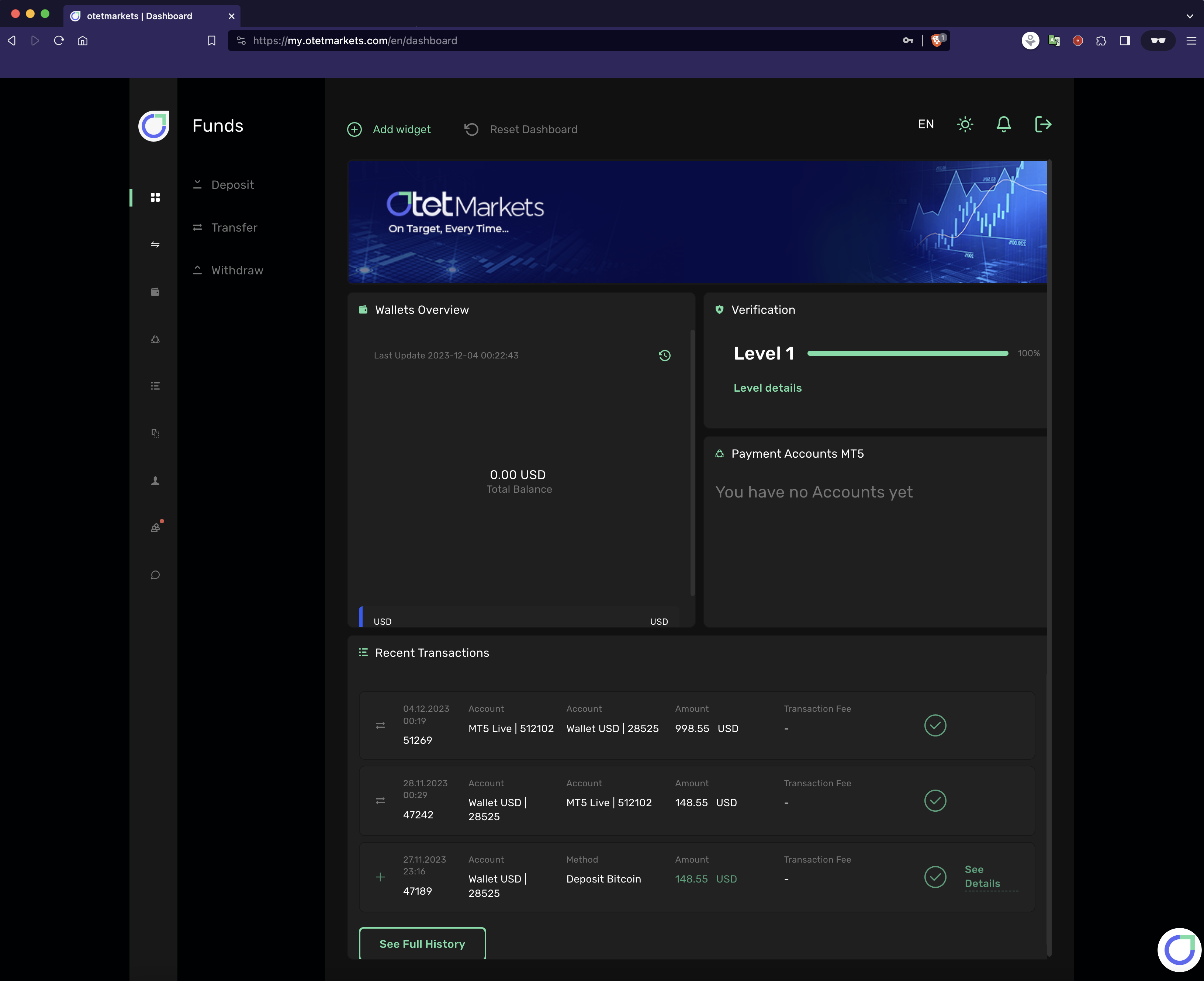Screen dimensions: 1204x981
Task: Open the transactions list sidebar icon
Action: tap(155, 386)
